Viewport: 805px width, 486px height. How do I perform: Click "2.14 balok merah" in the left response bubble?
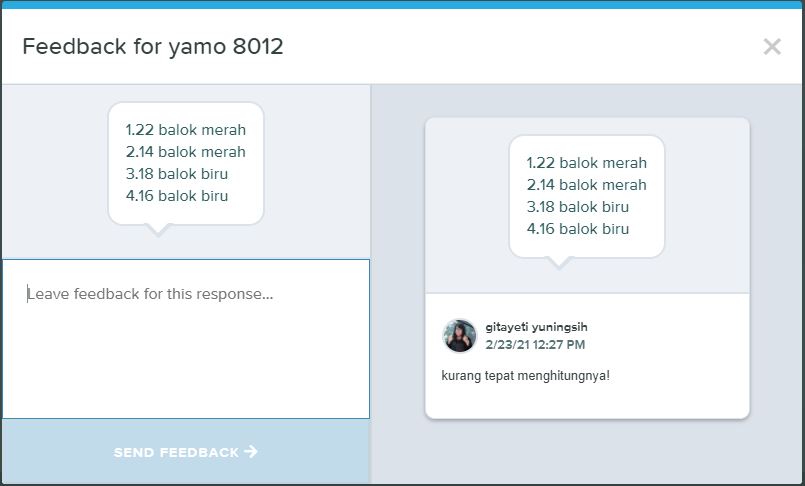[x=186, y=152]
